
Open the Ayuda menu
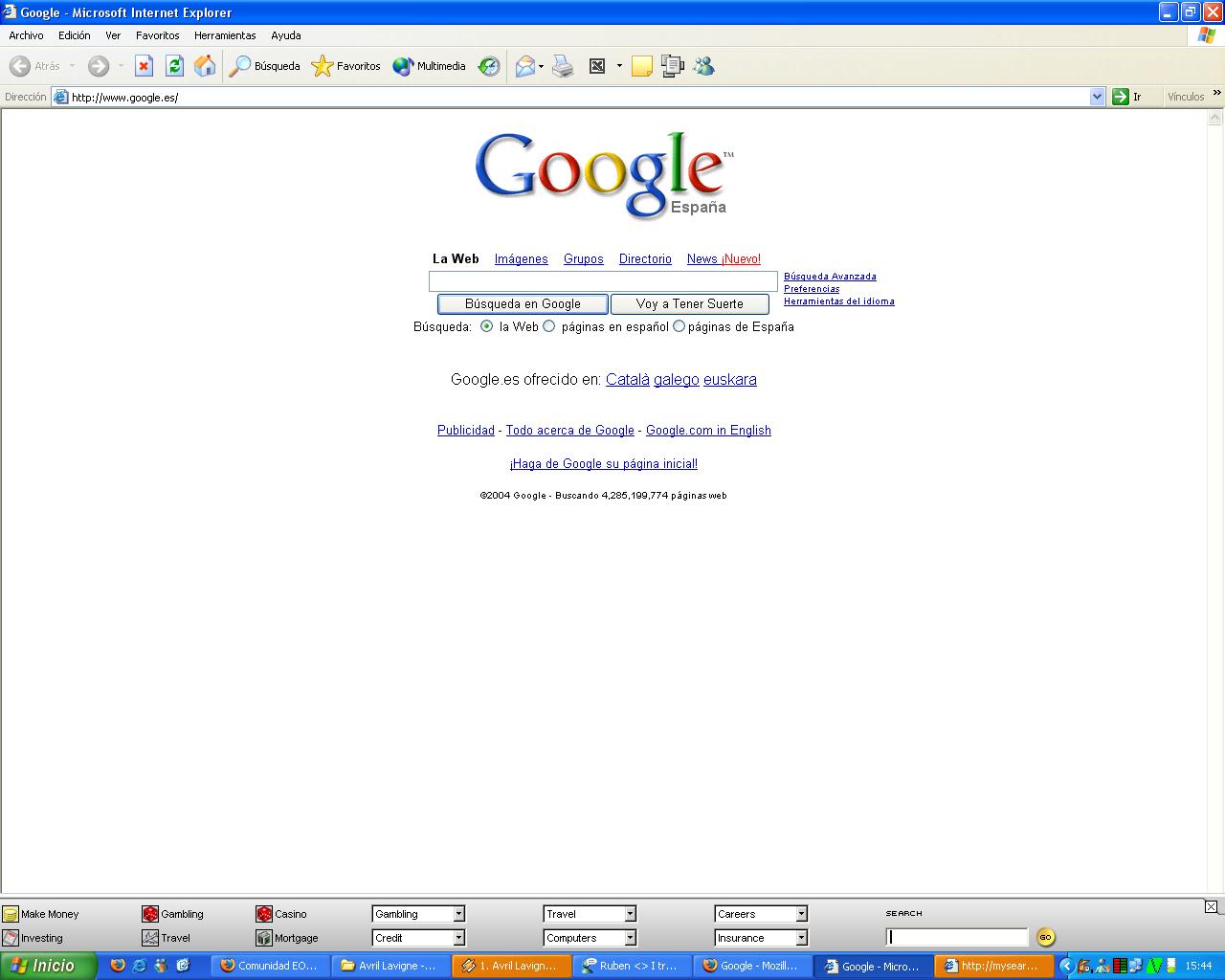pyautogui.click(x=285, y=35)
